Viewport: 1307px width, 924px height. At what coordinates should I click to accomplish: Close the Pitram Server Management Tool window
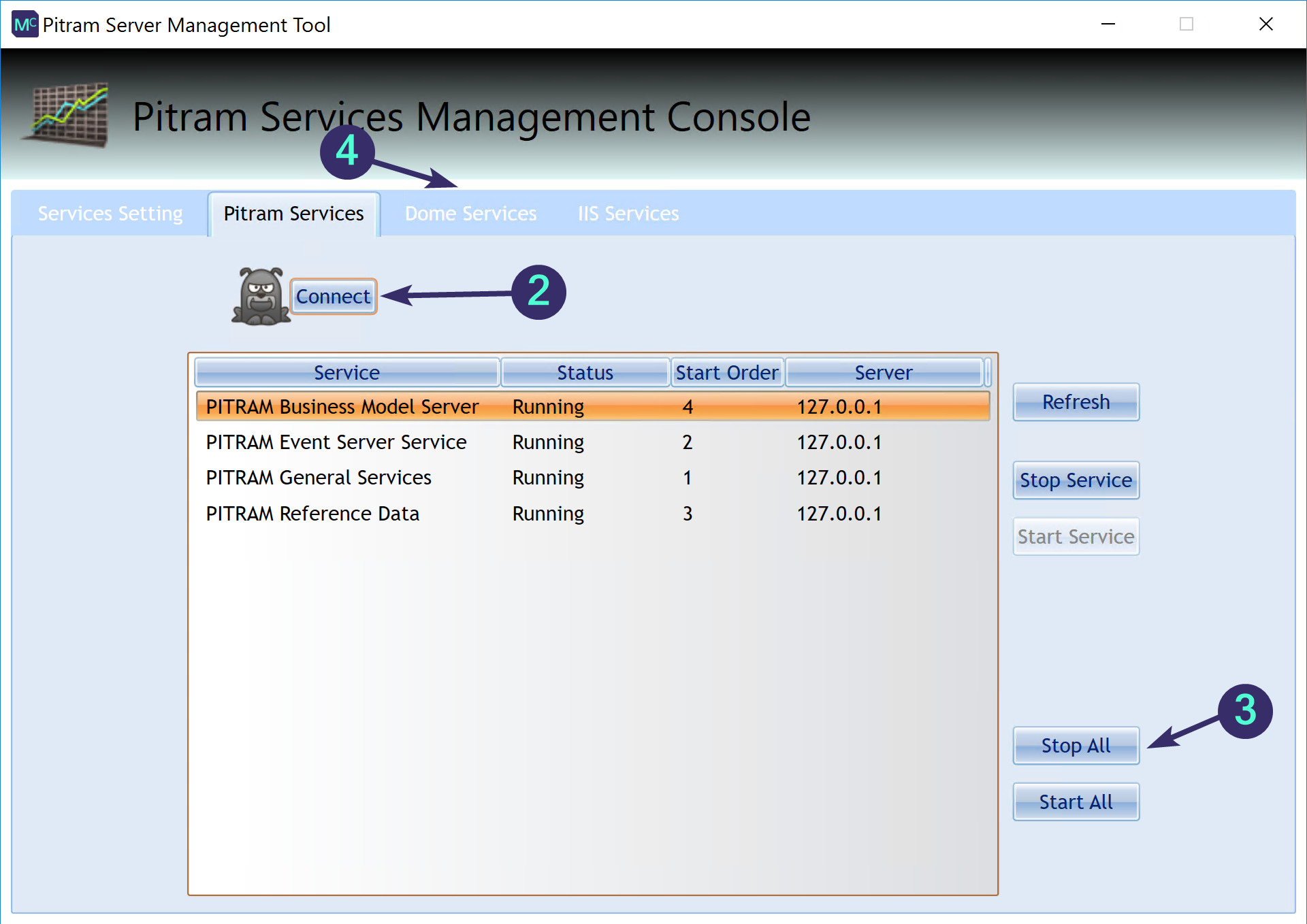pos(1265,24)
